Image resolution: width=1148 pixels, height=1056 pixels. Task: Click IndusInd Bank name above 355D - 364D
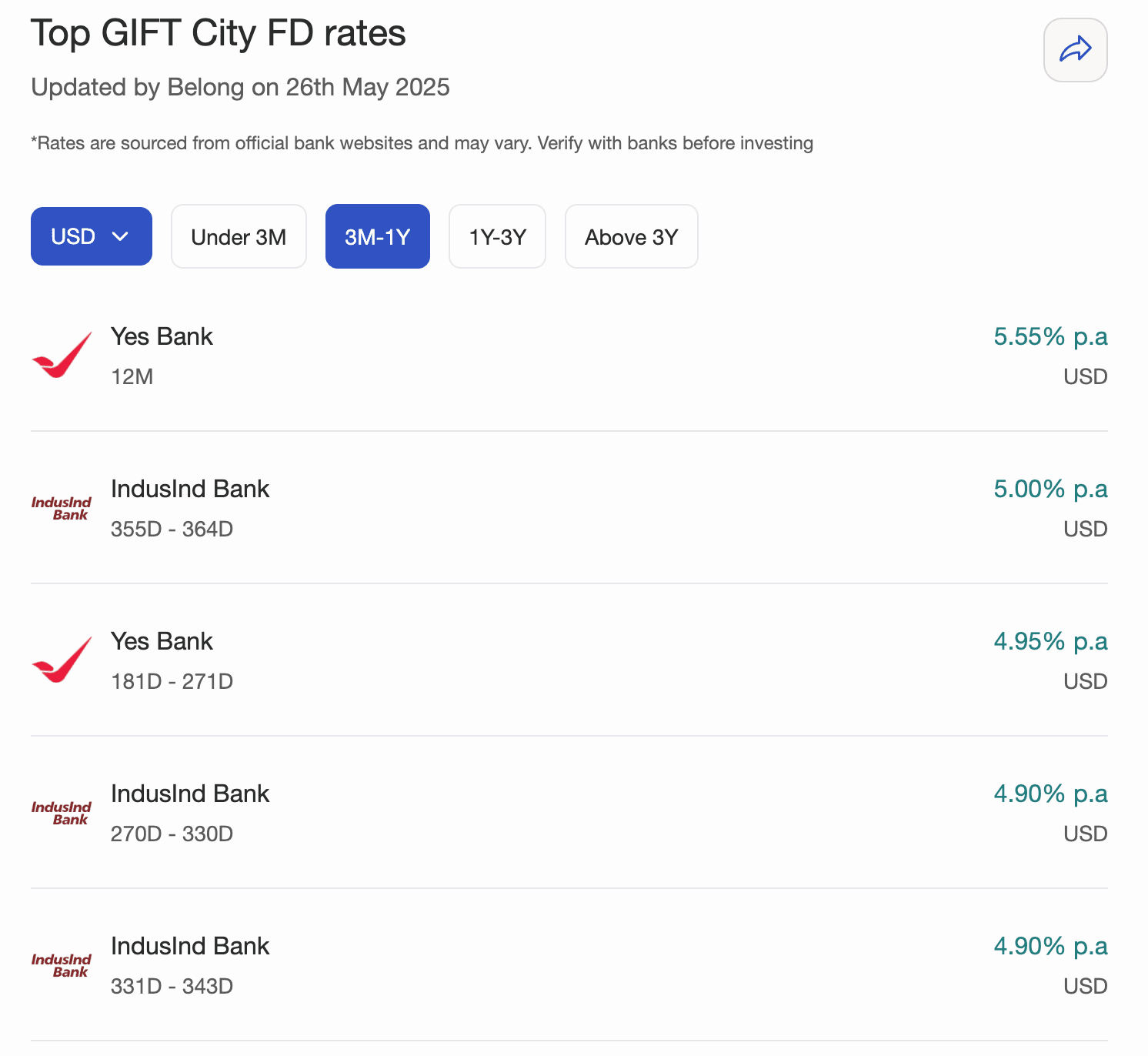point(190,489)
